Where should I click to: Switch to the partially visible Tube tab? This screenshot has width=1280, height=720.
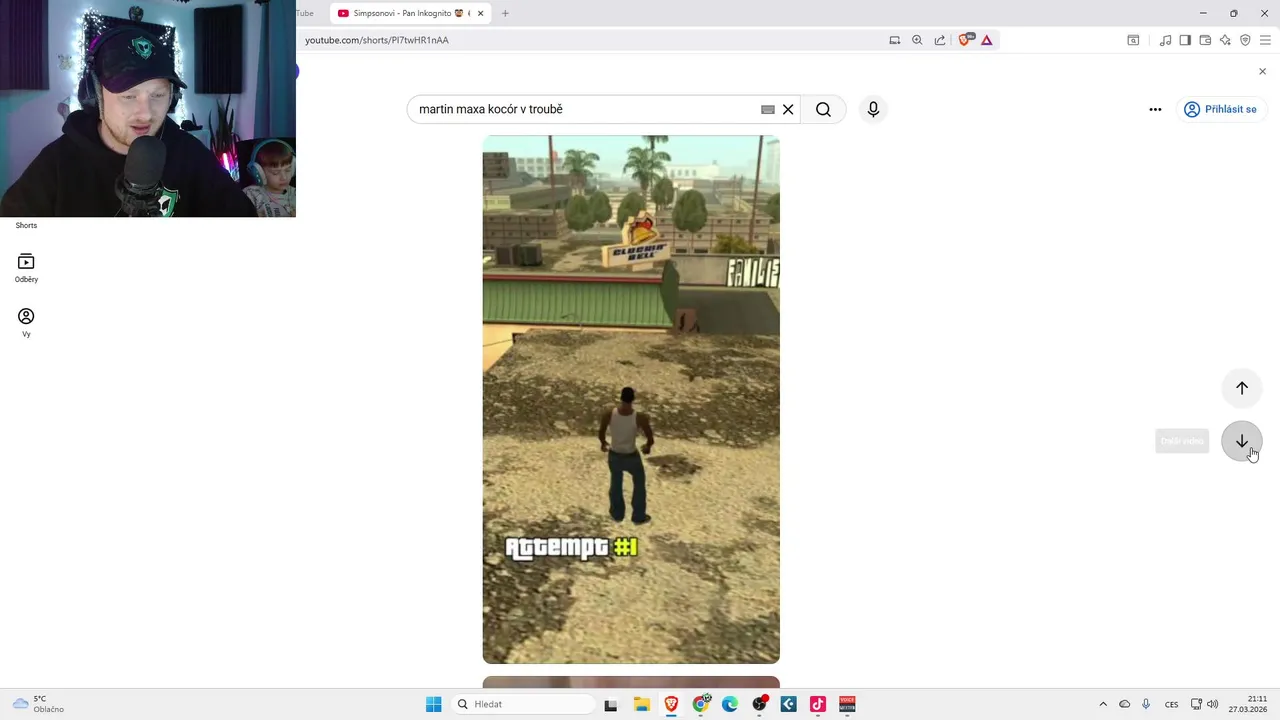tap(305, 13)
